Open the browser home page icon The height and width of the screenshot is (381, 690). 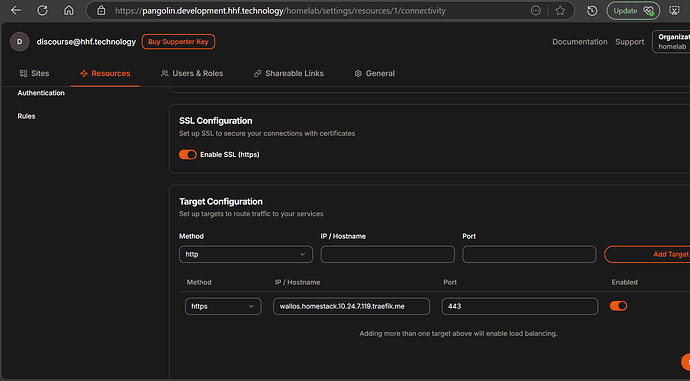pyautogui.click(x=69, y=10)
